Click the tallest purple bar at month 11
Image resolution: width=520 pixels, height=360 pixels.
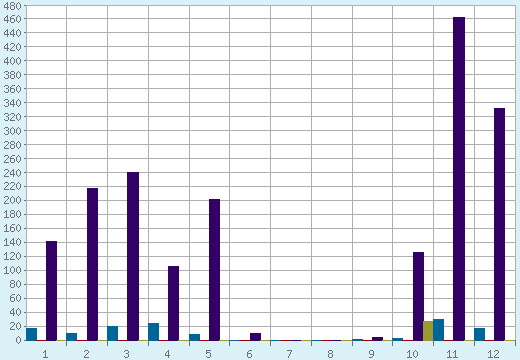tap(459, 179)
